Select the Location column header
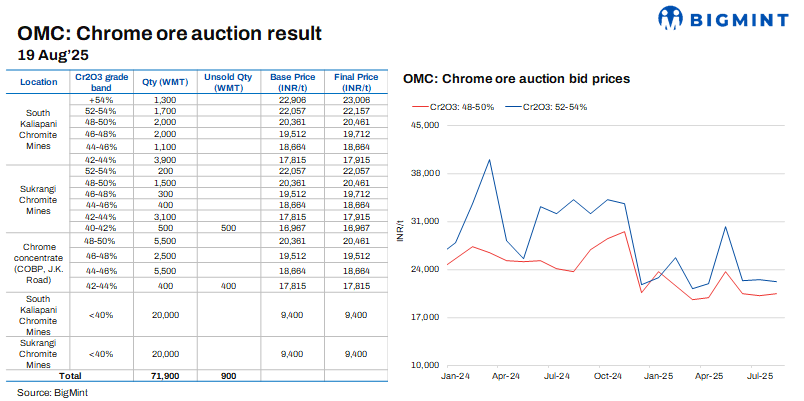This screenshot has width=804, height=401. coord(38,81)
